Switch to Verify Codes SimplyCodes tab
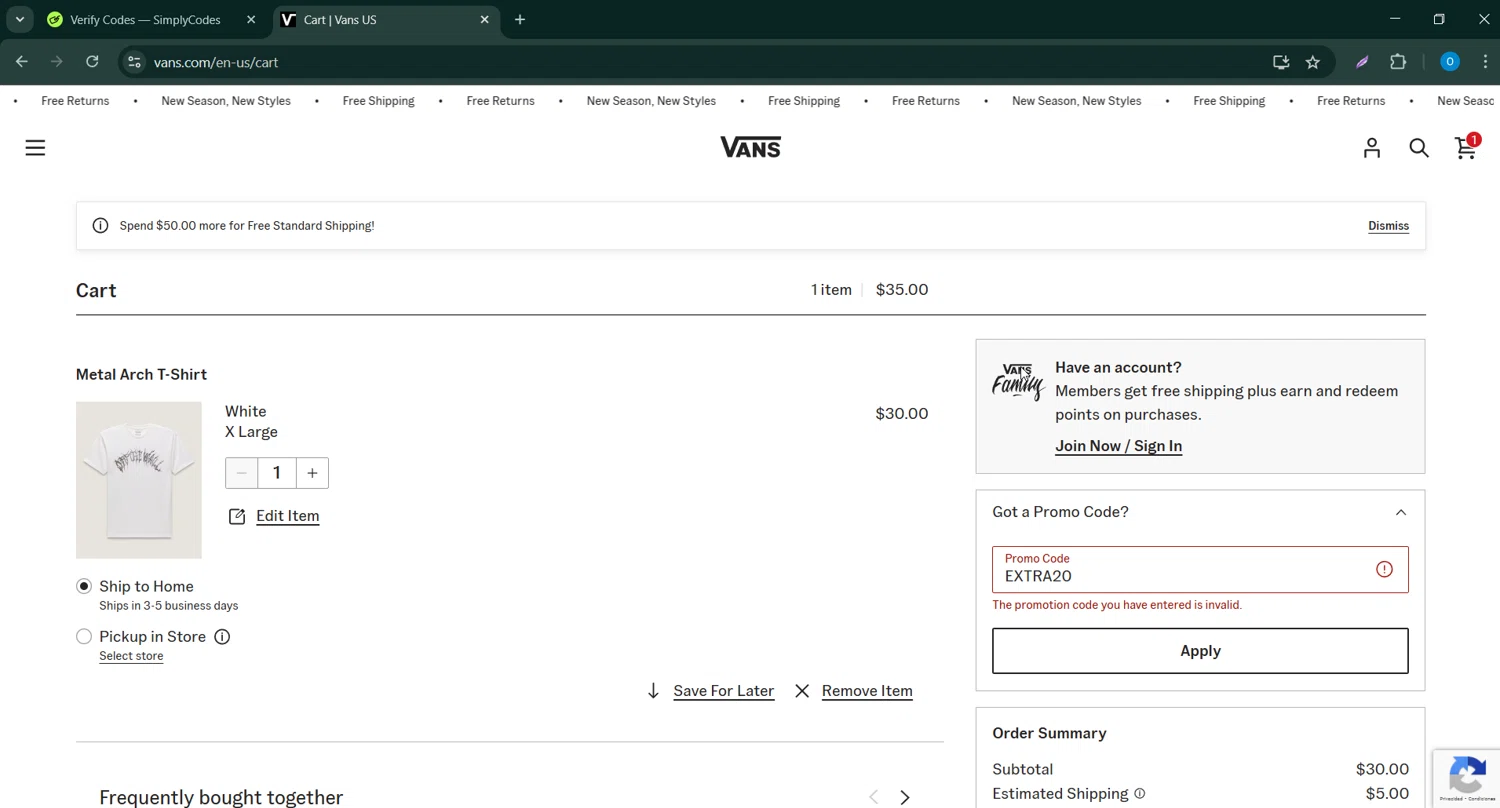The image size is (1500, 808). [145, 19]
